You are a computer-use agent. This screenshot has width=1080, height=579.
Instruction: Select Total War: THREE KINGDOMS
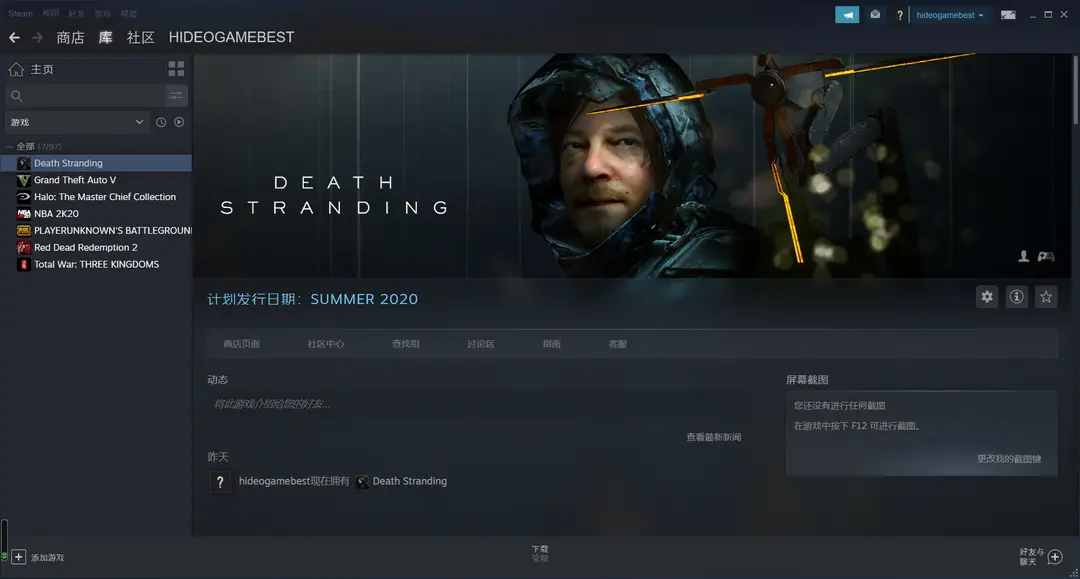point(96,264)
